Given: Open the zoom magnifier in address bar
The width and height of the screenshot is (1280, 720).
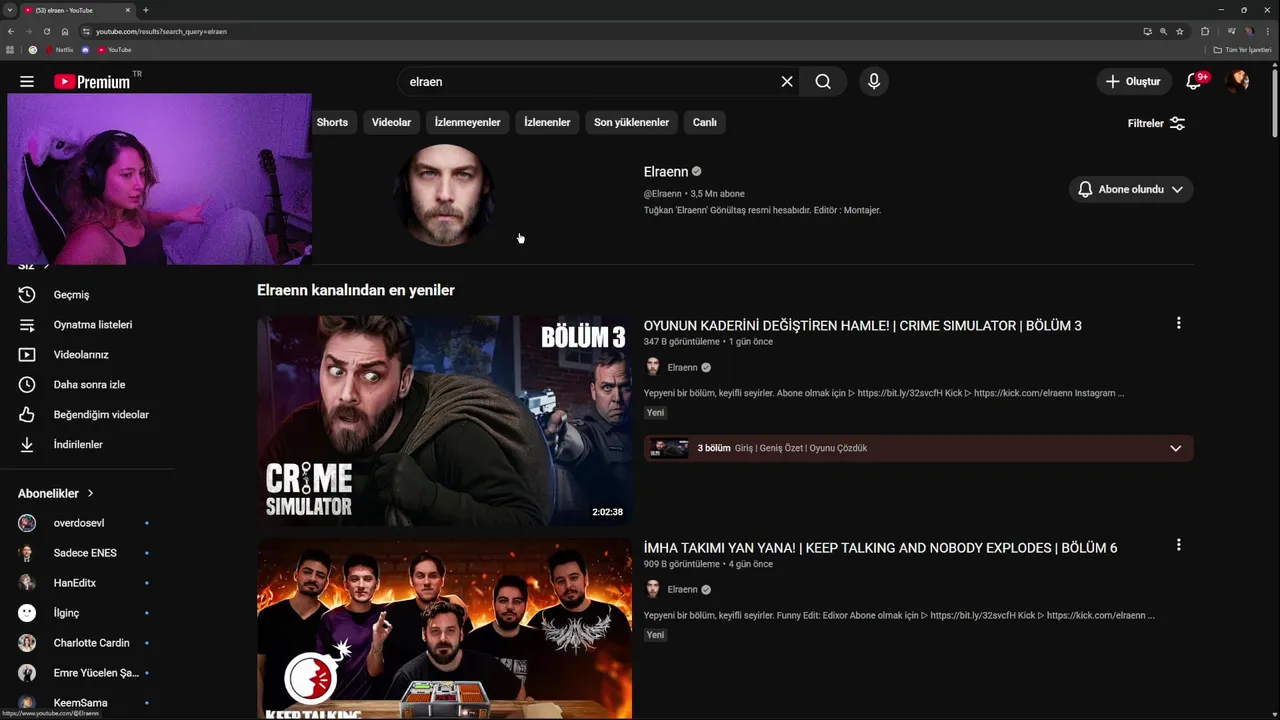Looking at the screenshot, I should [1163, 31].
